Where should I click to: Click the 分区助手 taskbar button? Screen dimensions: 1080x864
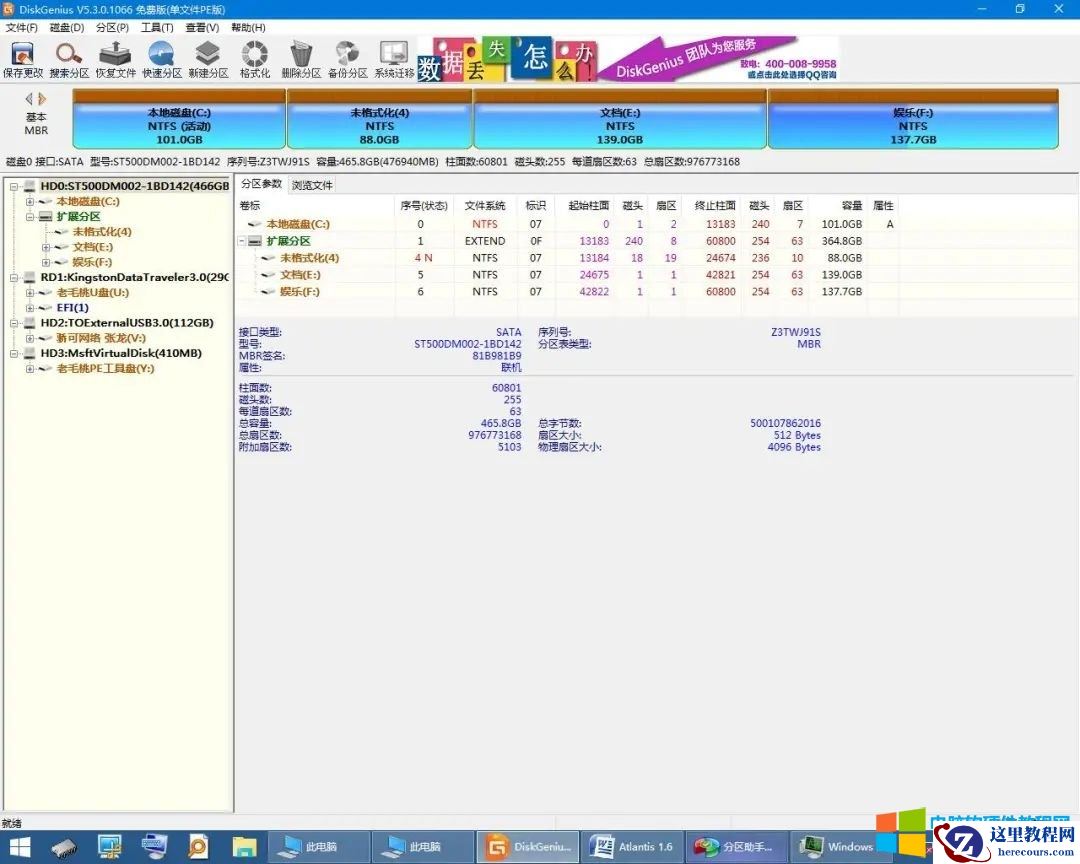(x=736, y=847)
